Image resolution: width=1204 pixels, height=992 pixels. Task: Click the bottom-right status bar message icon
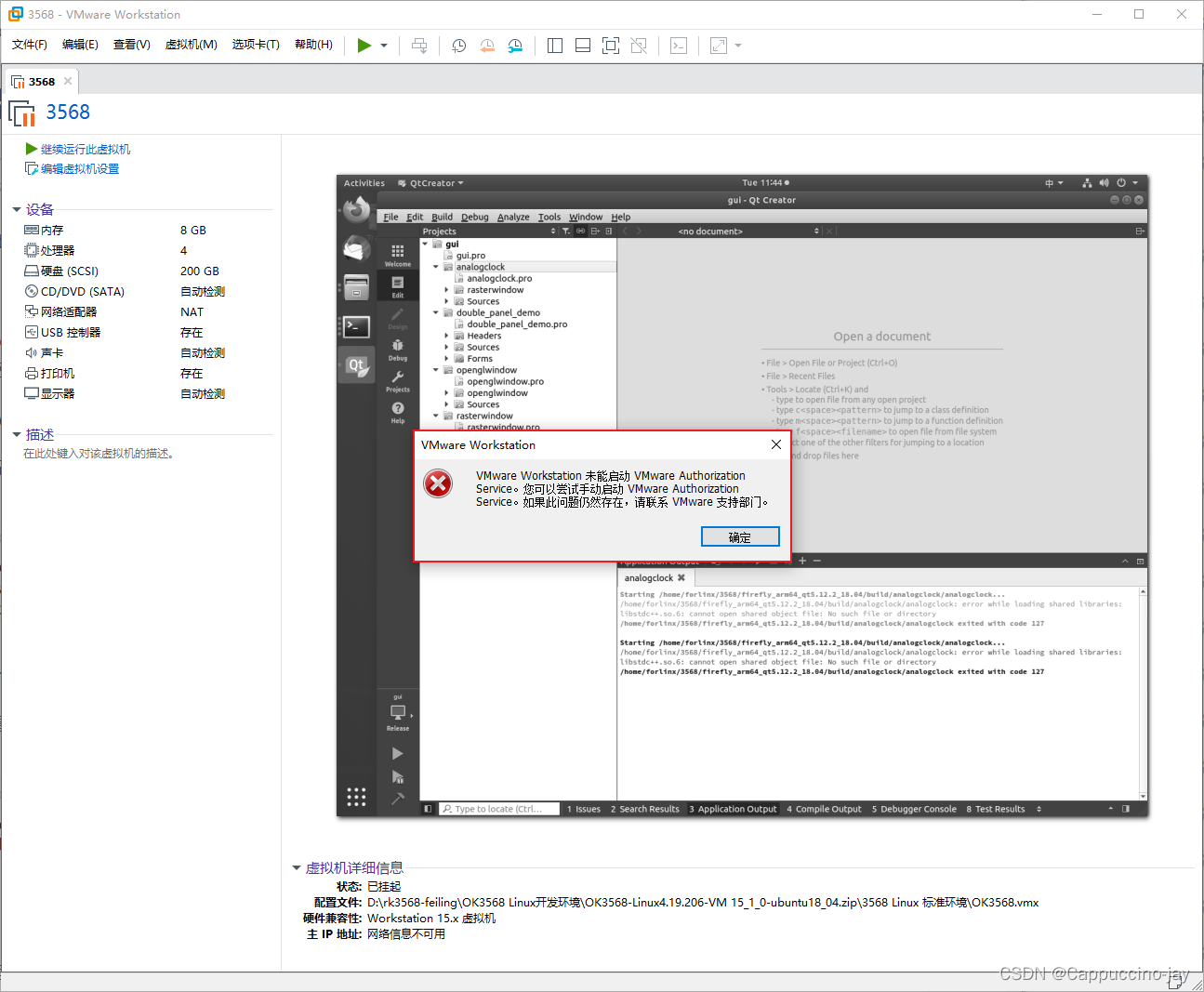pyautogui.click(x=1175, y=983)
